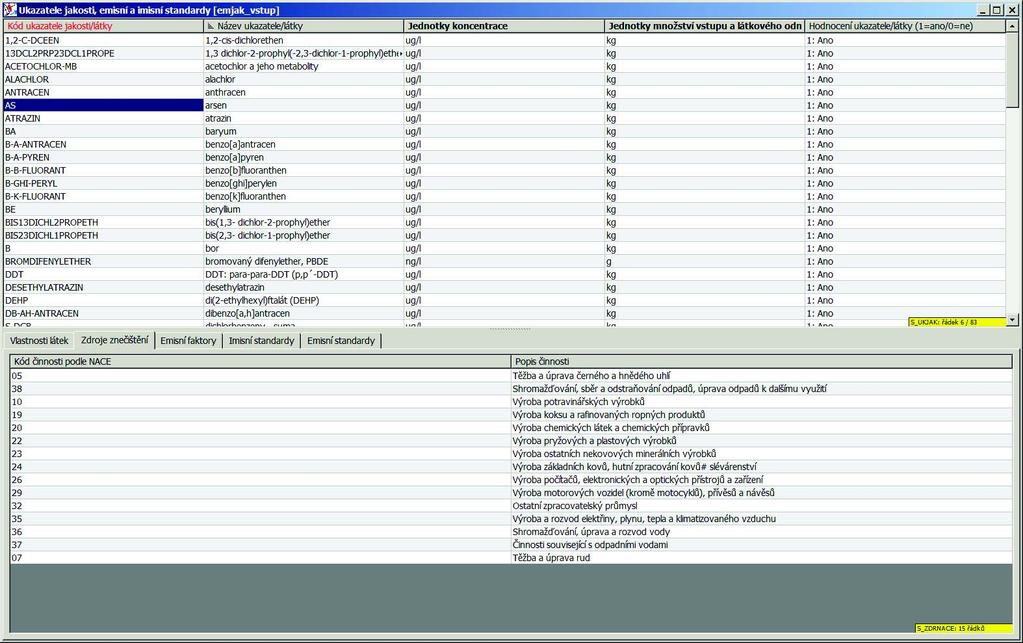Go to the Emisní standardy tab
The height and width of the screenshot is (643, 1023).
(x=341, y=340)
